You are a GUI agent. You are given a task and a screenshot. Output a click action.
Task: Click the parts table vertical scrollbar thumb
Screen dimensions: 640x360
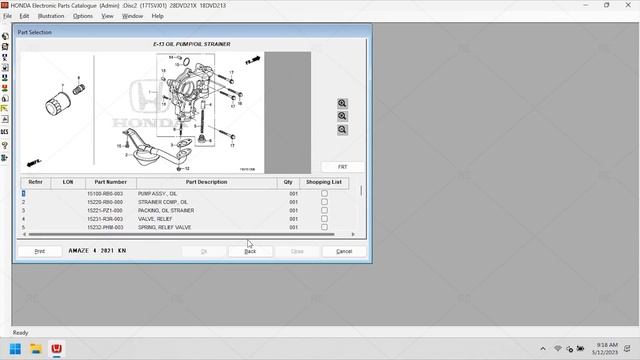pyautogui.click(x=361, y=191)
